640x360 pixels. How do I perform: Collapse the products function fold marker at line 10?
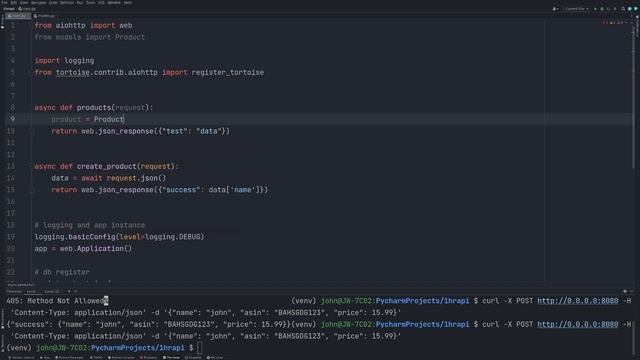pyautogui.click(x=31, y=131)
